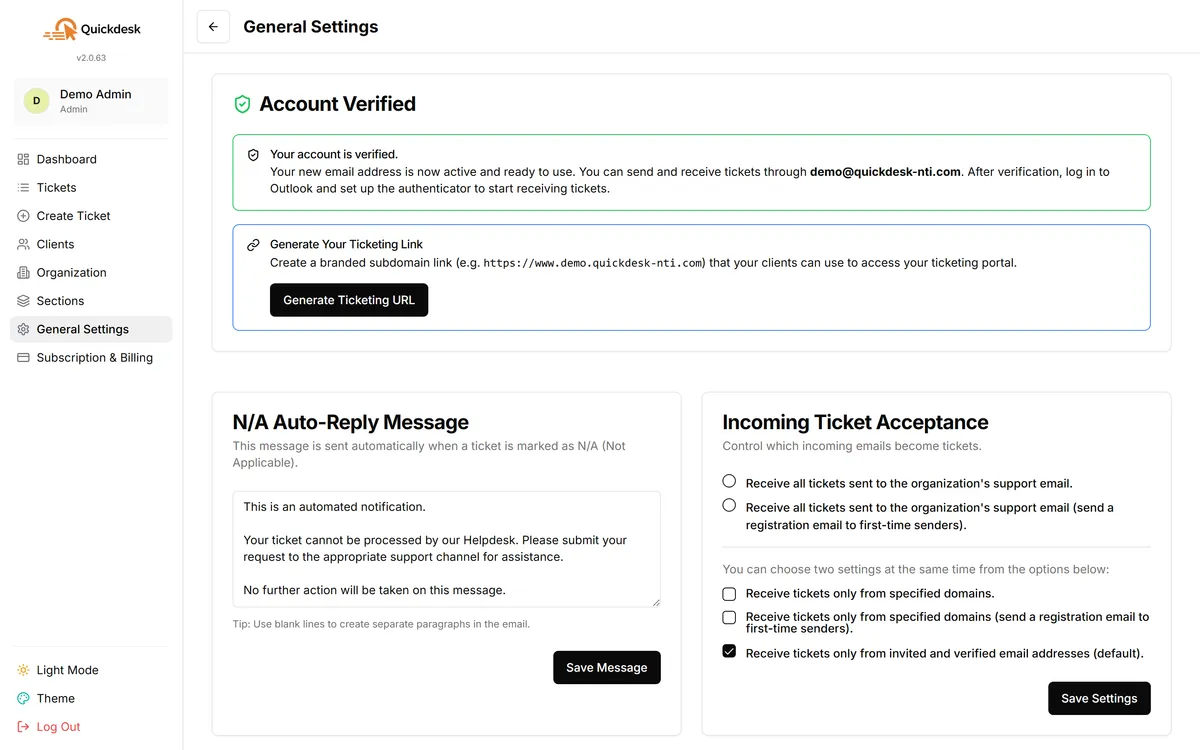Click 'Control which incoming emails become tickets.' text

click(x=852, y=446)
